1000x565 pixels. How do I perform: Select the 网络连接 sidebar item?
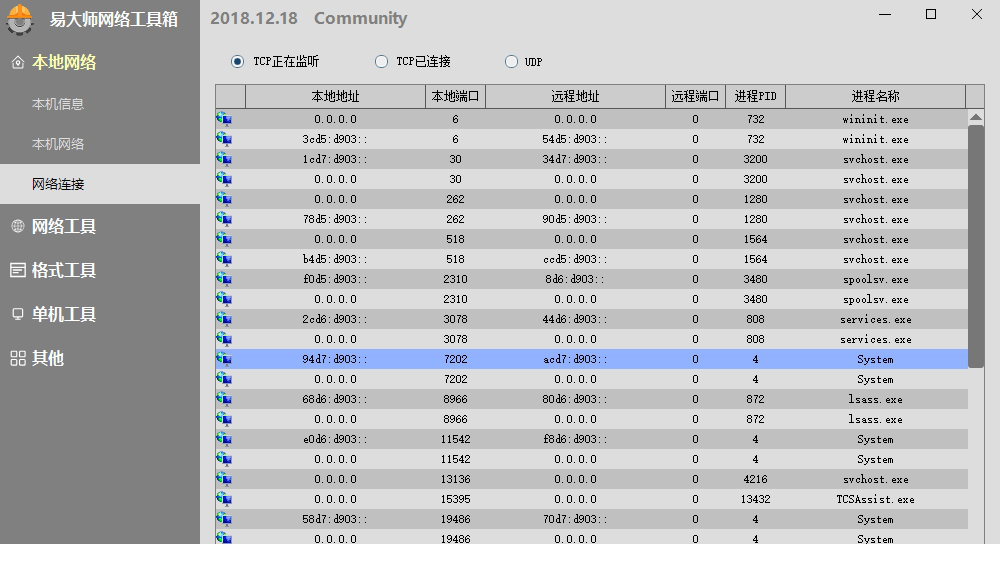[100, 184]
